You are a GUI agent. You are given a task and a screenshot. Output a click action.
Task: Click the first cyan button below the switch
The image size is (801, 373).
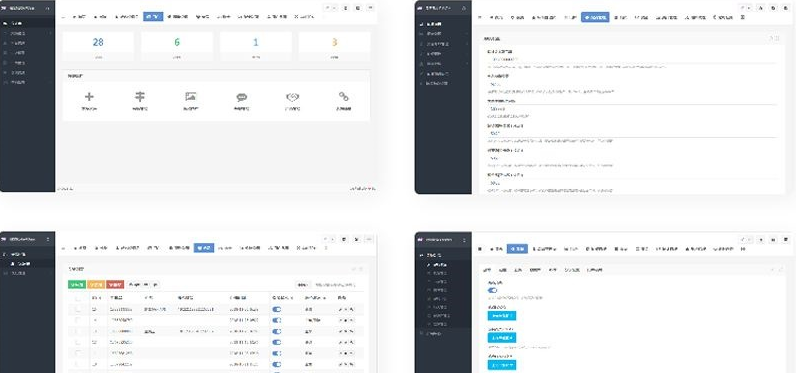[502, 315]
